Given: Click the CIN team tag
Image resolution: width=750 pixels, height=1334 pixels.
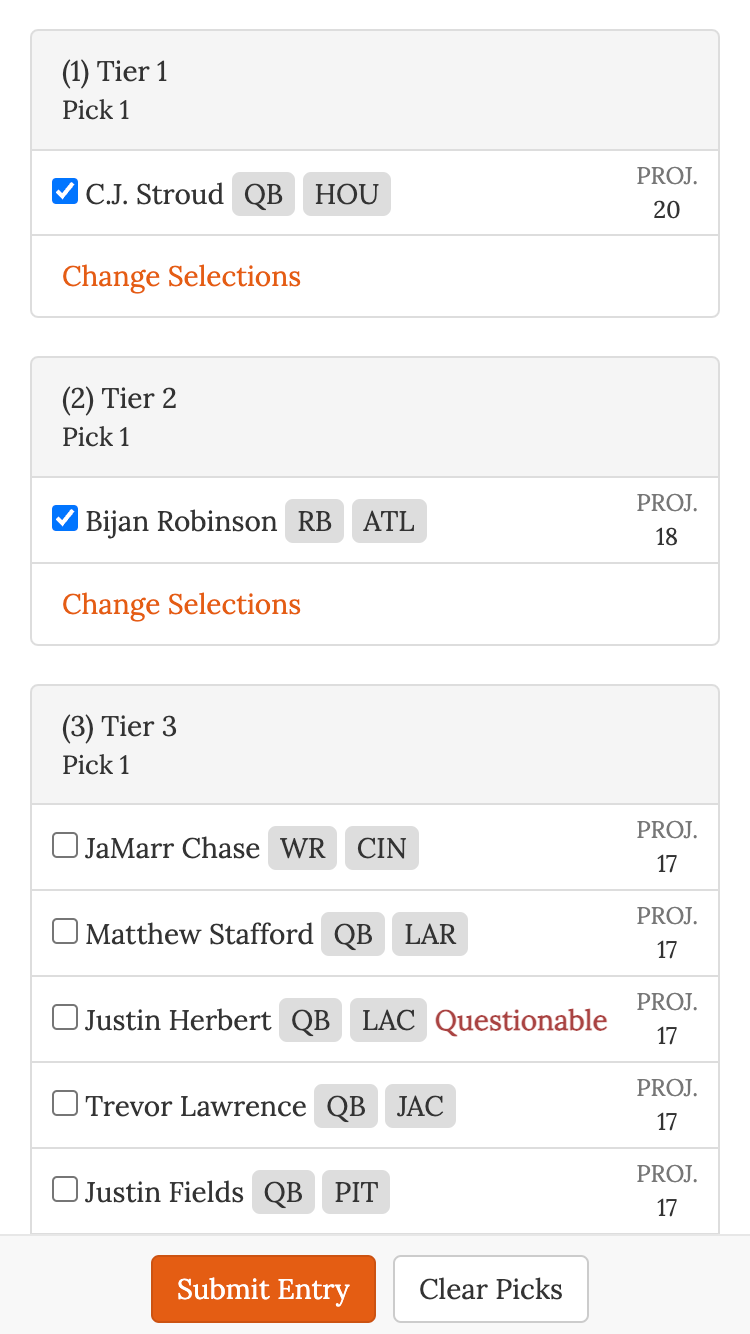Looking at the screenshot, I should tap(382, 849).
